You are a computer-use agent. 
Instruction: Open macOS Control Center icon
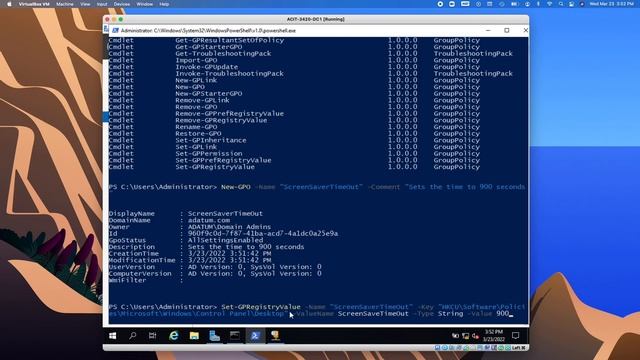[571, 4]
